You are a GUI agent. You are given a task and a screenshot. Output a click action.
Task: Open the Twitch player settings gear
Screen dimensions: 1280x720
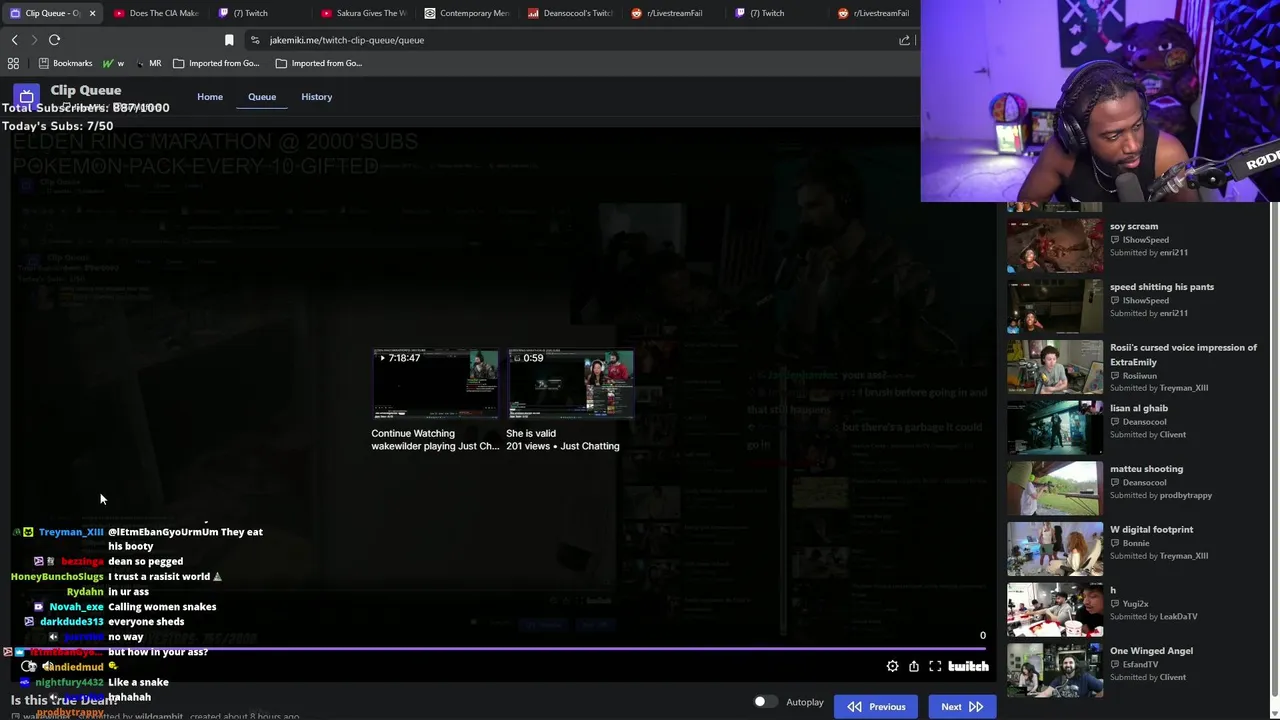[892, 666]
